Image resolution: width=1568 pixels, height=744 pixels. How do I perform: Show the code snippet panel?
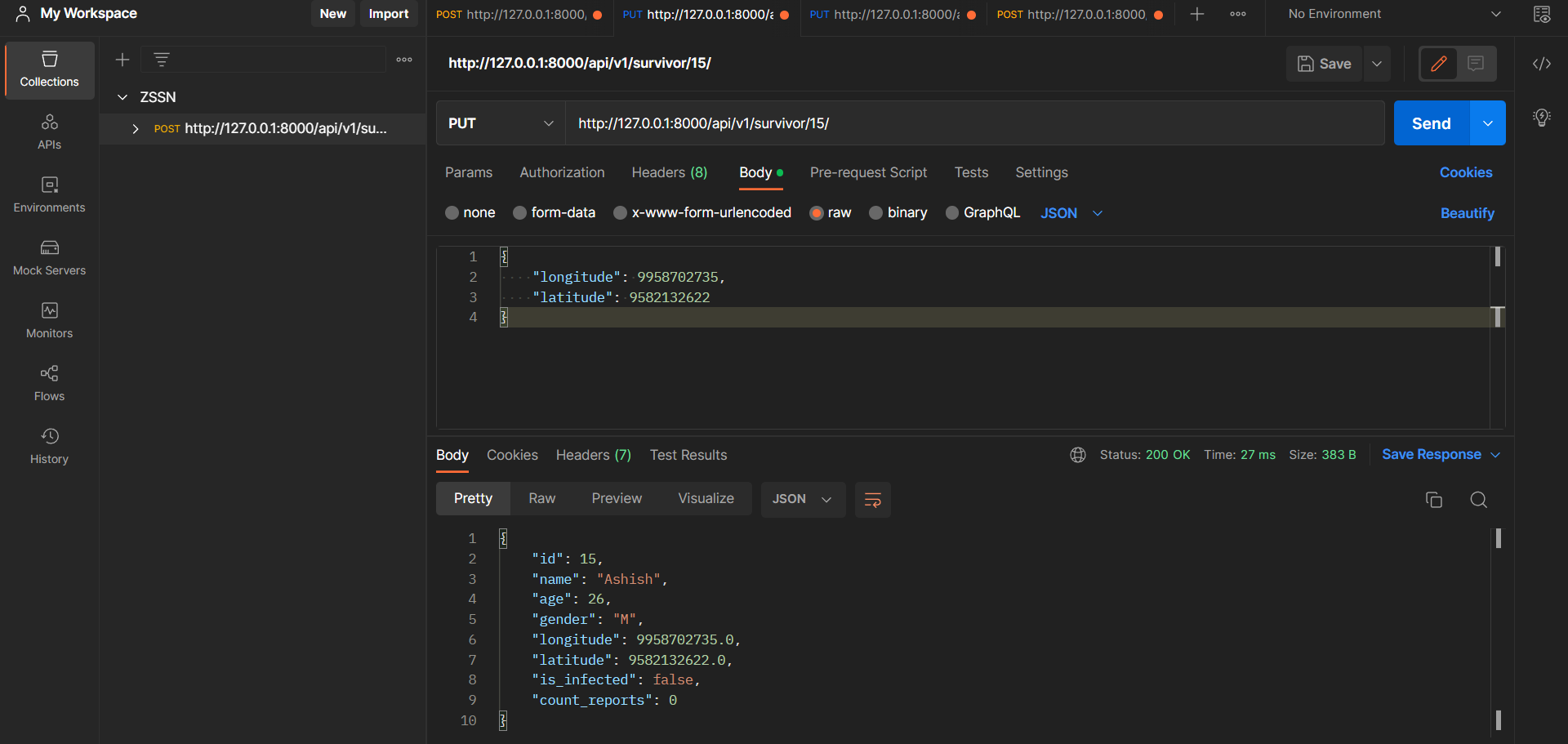pyautogui.click(x=1542, y=63)
